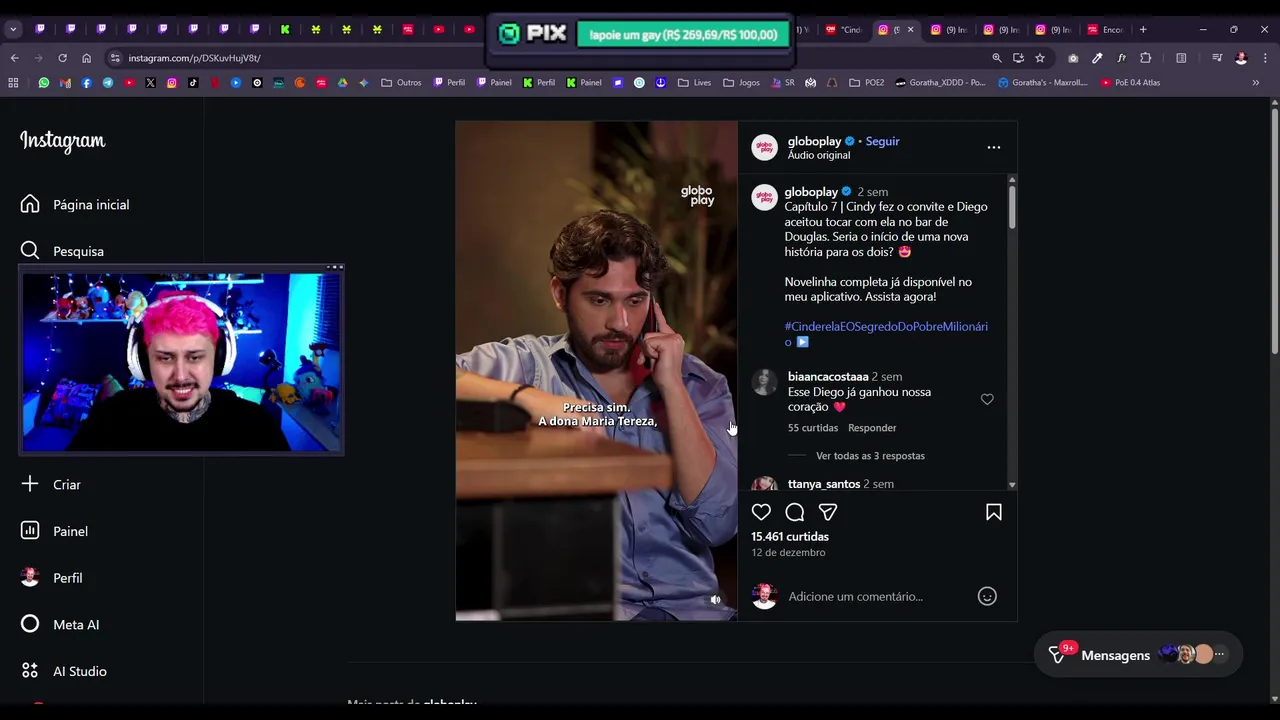This screenshot has width=1280, height=720.
Task: Open the Jogos bookmarks folder
Action: (741, 83)
